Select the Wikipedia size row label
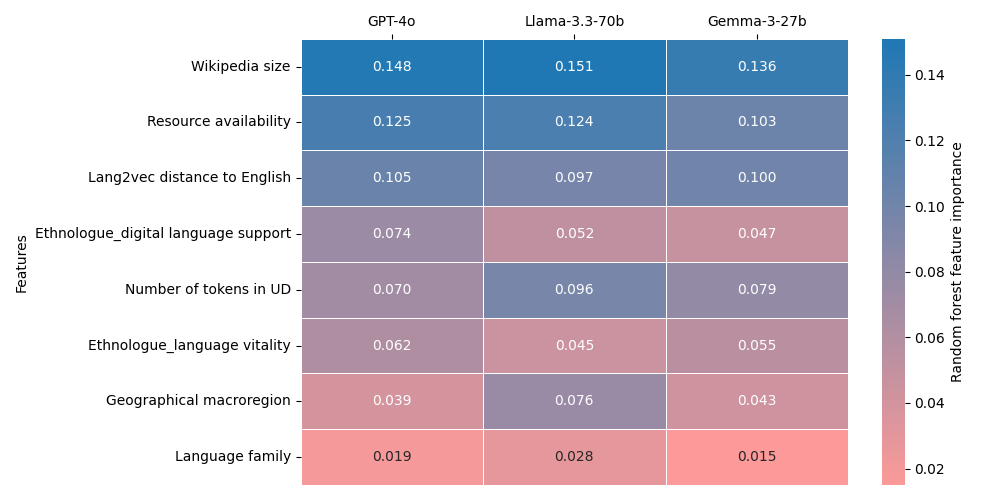 [x=240, y=67]
